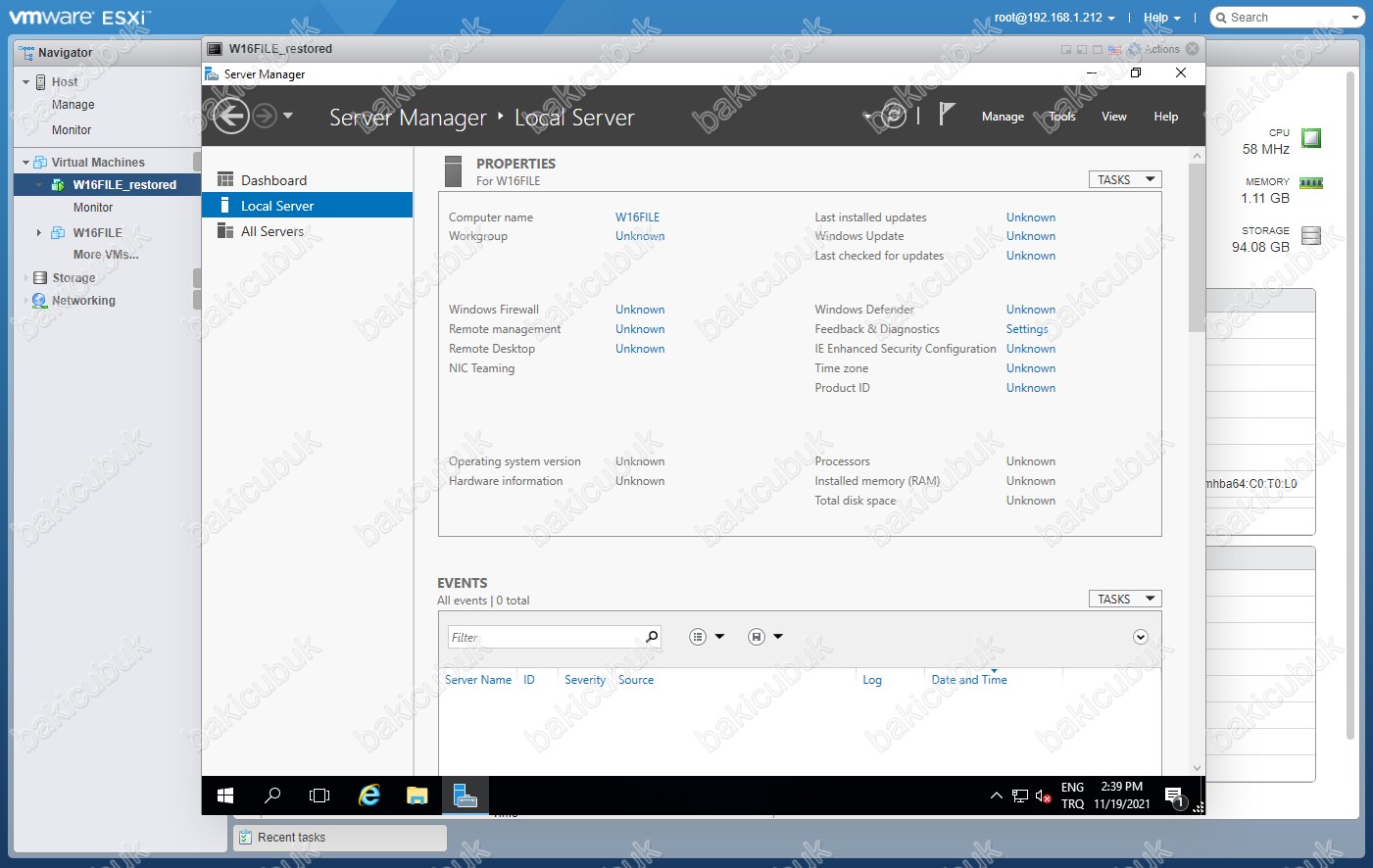This screenshot has width=1373, height=868.
Task: Click the Server Manager taskbar icon
Action: pyautogui.click(x=466, y=796)
